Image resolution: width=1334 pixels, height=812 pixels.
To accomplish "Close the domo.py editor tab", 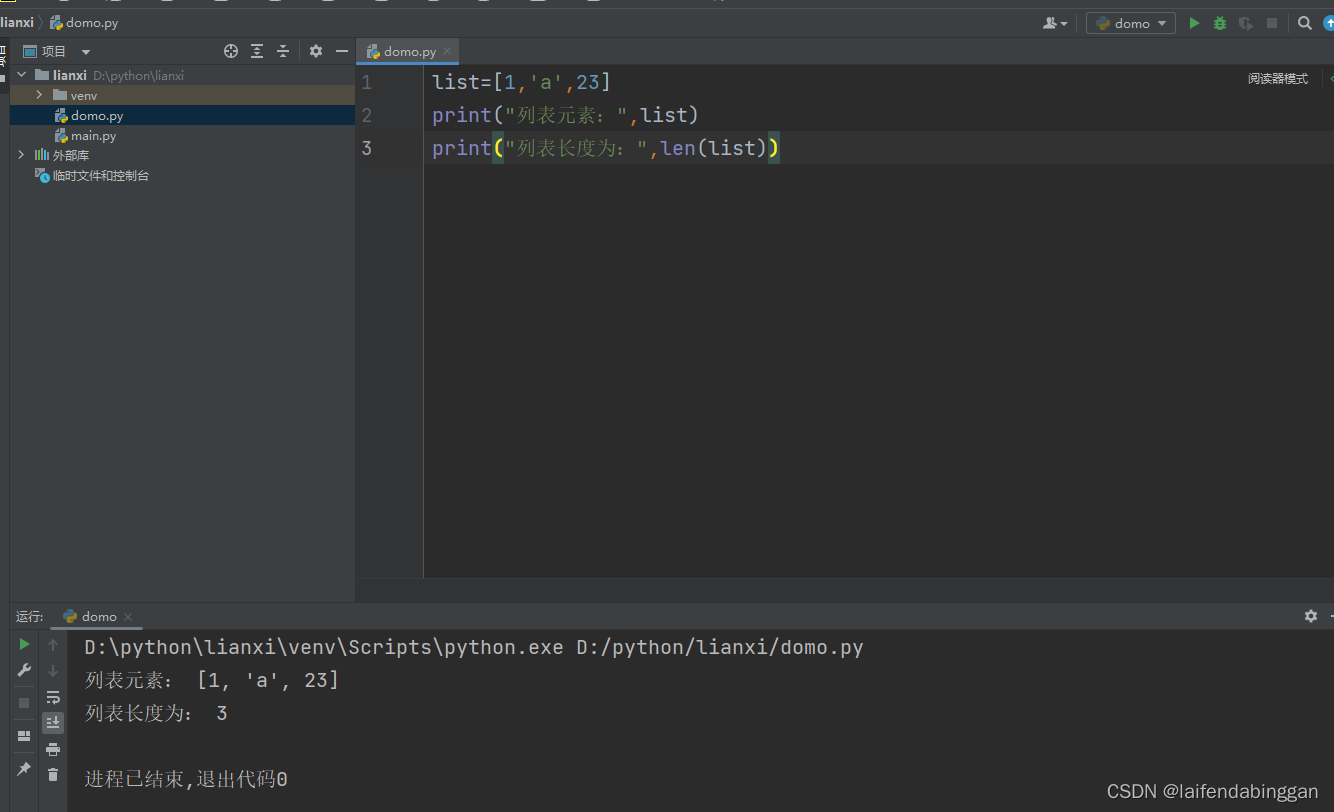I will pos(447,51).
